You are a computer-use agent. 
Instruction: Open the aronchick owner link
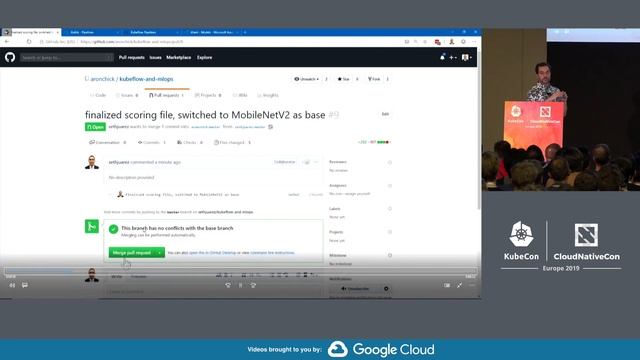coord(102,79)
